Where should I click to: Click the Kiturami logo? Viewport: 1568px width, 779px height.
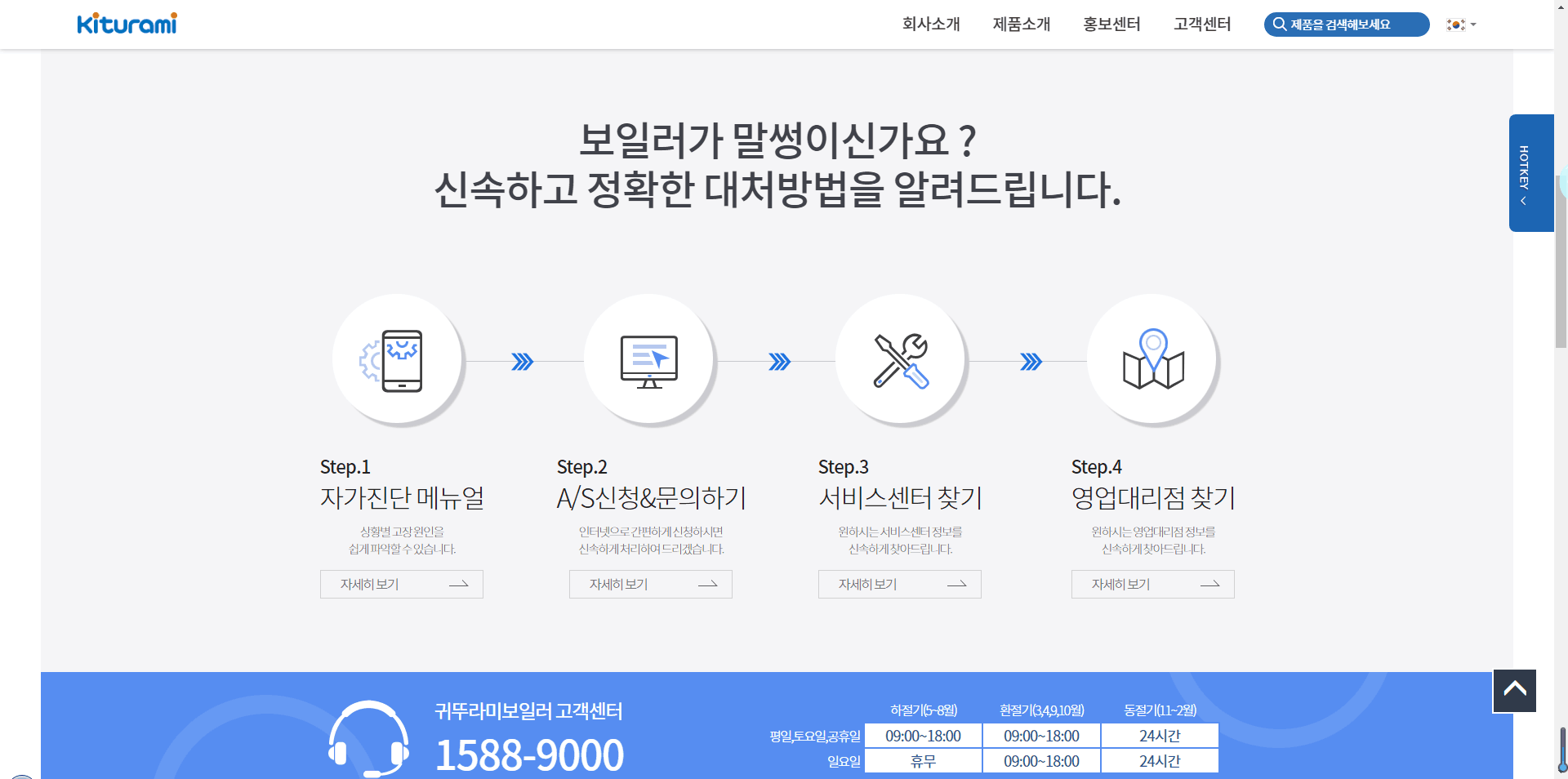tap(127, 24)
